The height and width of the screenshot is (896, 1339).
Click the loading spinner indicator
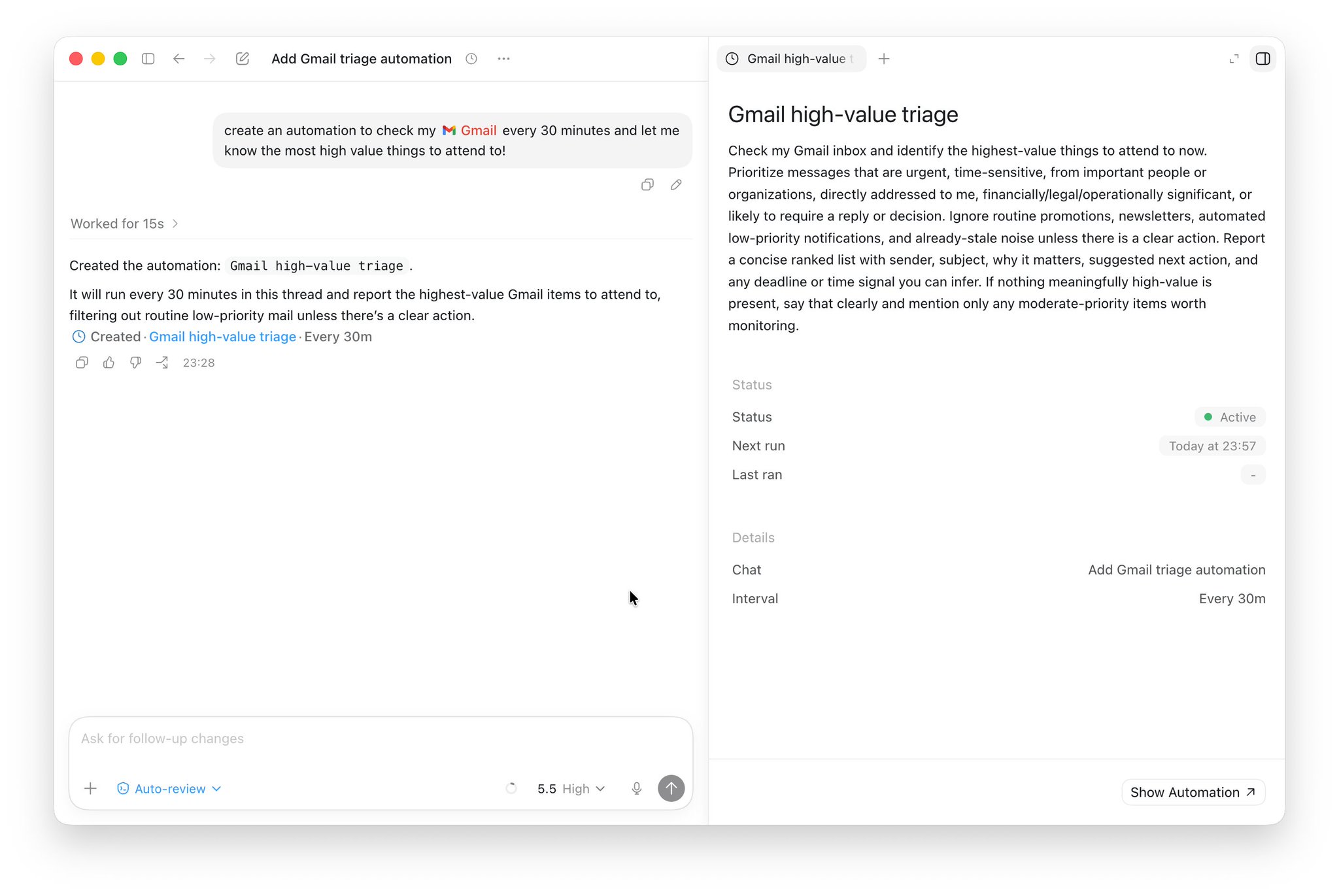pos(511,789)
